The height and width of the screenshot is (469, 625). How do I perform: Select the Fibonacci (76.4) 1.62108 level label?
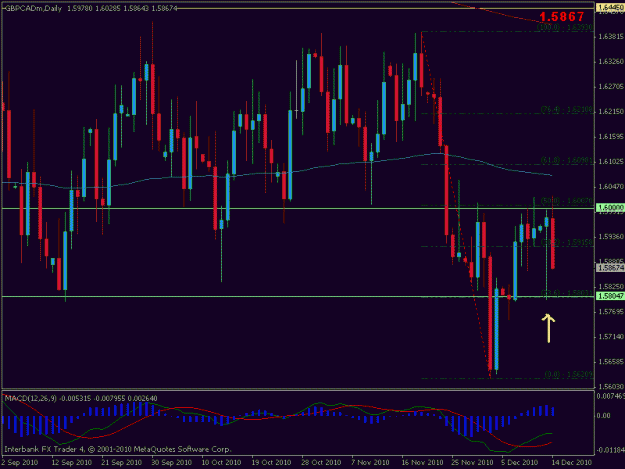tap(567, 109)
